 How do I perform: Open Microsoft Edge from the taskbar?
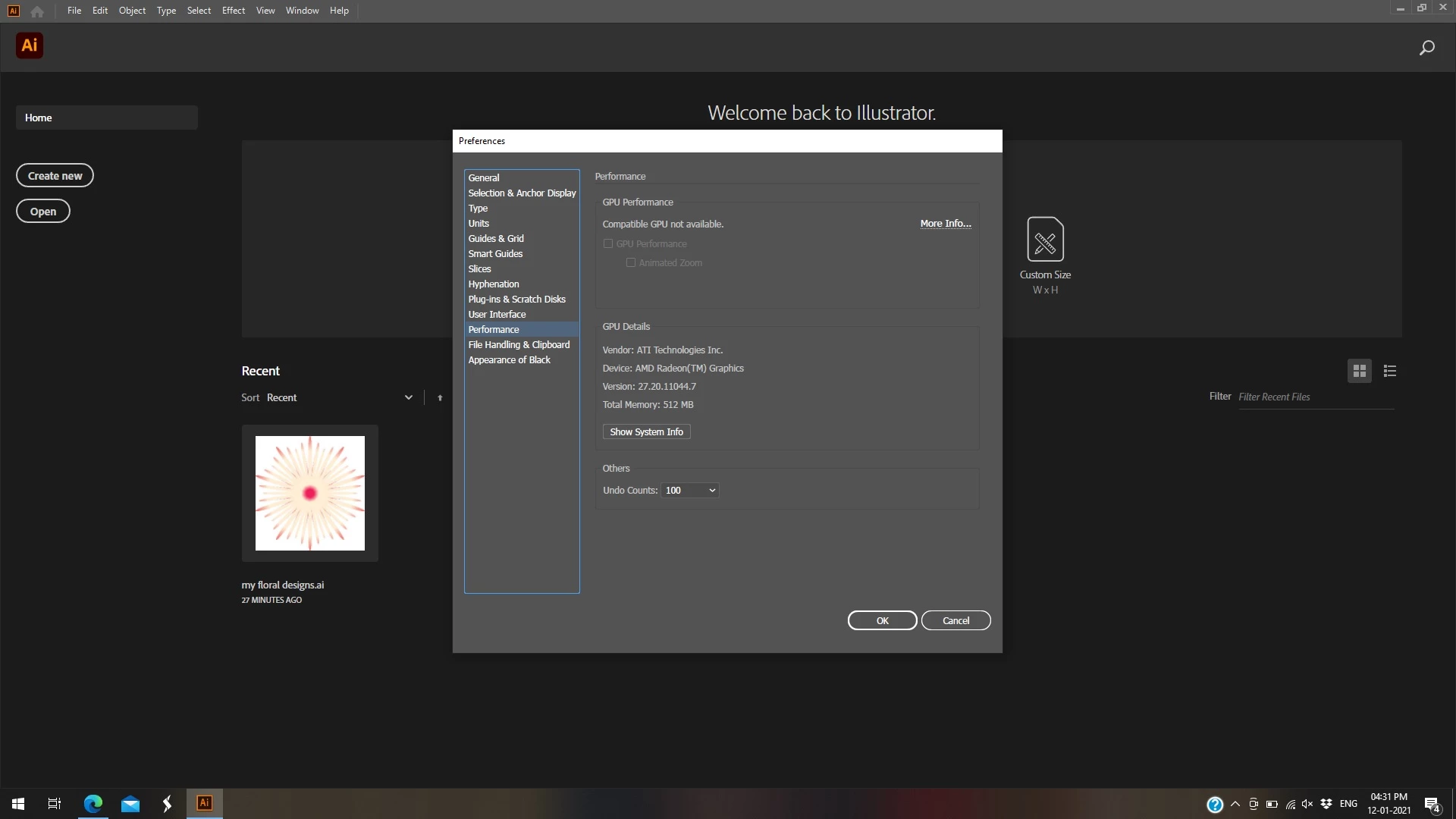(93, 804)
